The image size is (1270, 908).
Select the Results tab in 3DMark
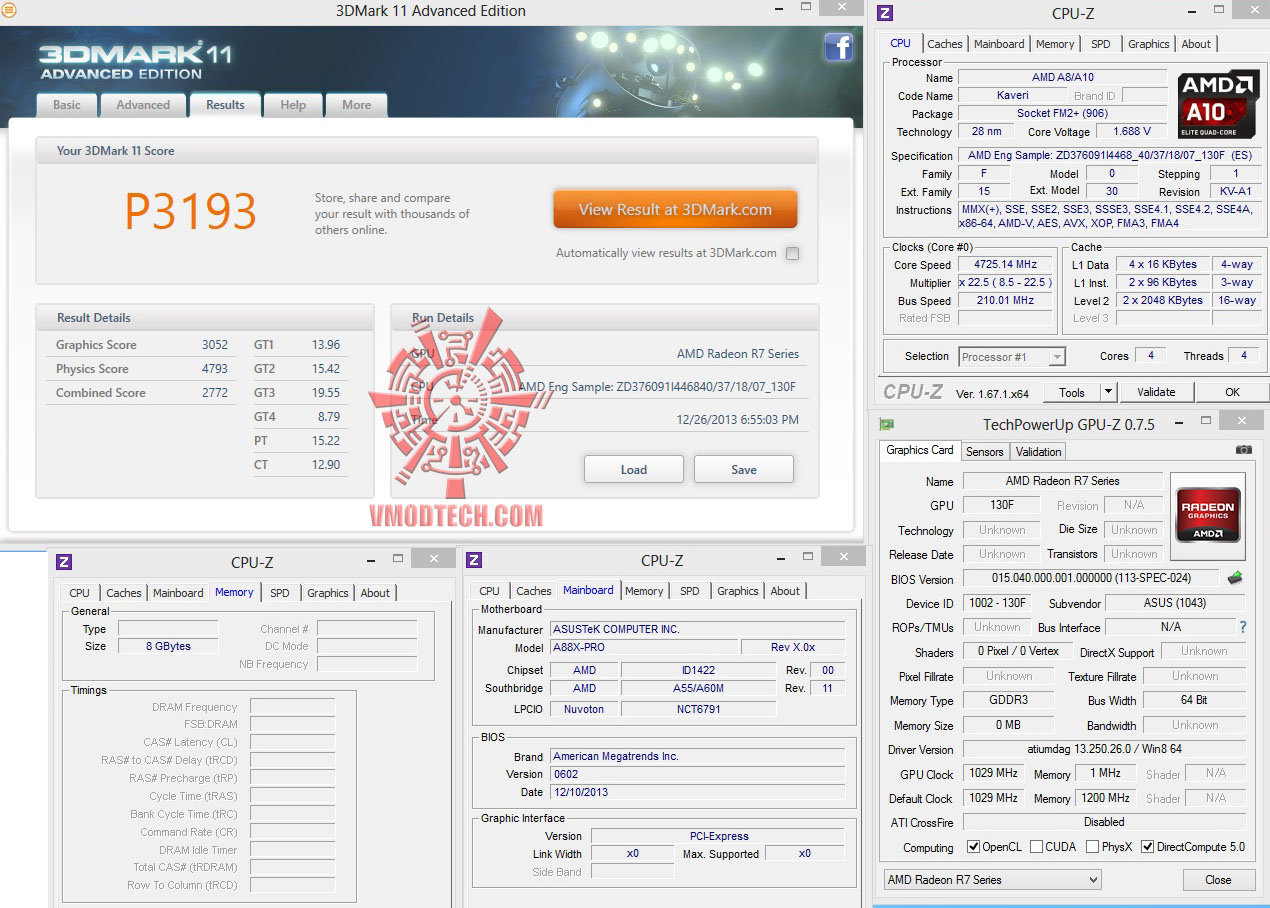point(225,105)
